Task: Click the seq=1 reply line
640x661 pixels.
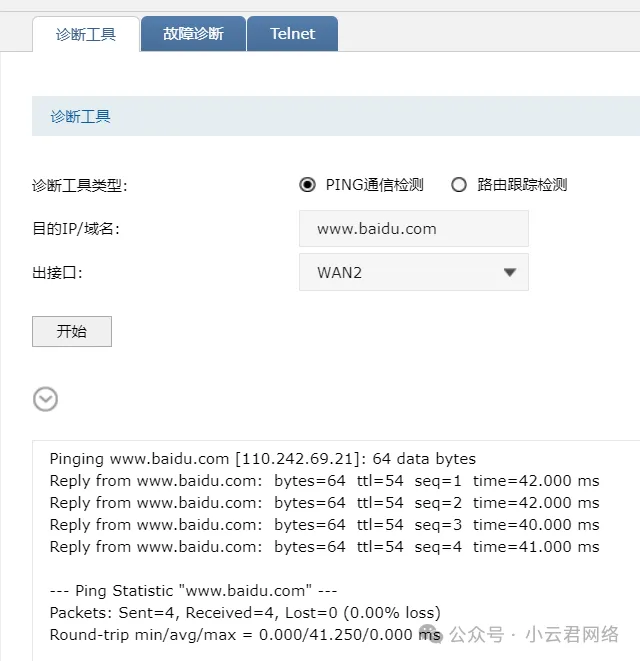Action: point(324,481)
